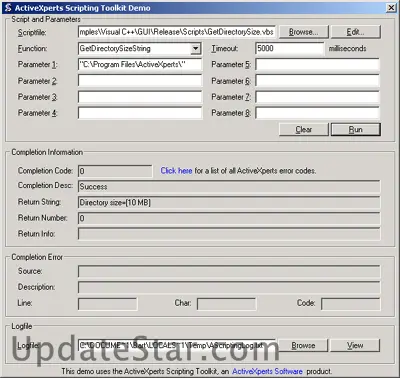The width and height of the screenshot is (400, 378).
Task: Click the Edit script button
Action: tap(355, 32)
